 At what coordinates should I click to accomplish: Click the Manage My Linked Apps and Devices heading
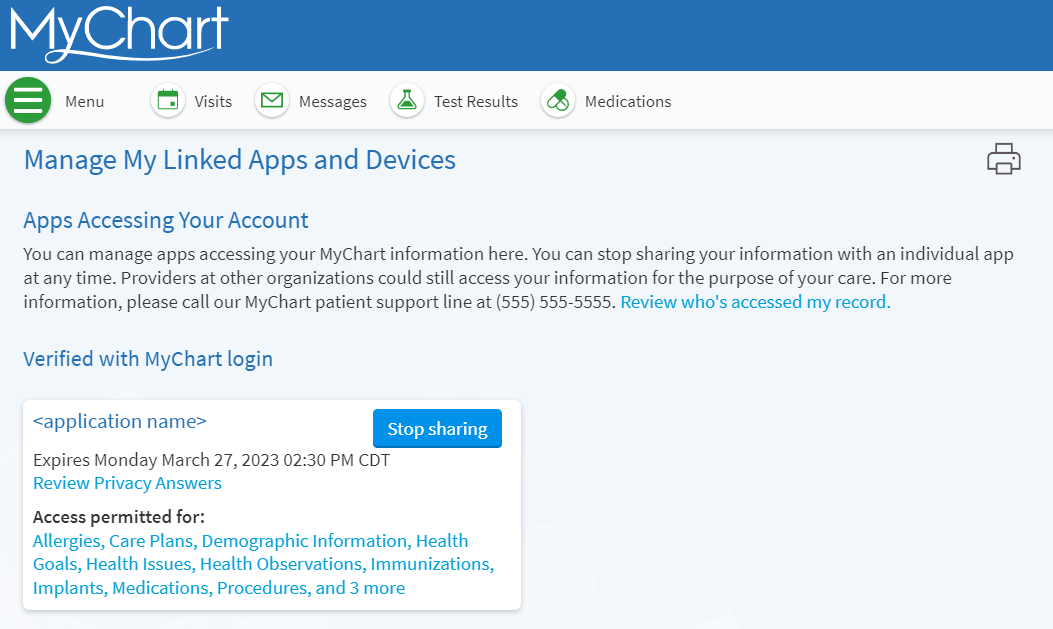coord(240,160)
